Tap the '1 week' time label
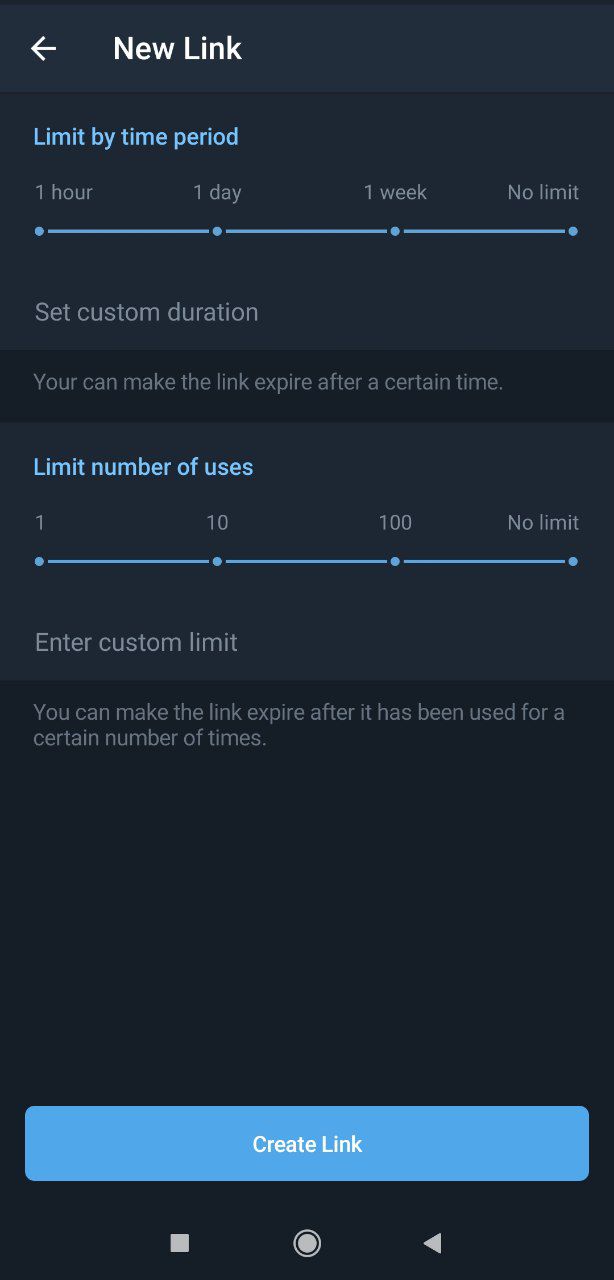The height and width of the screenshot is (1280, 614). tap(395, 192)
